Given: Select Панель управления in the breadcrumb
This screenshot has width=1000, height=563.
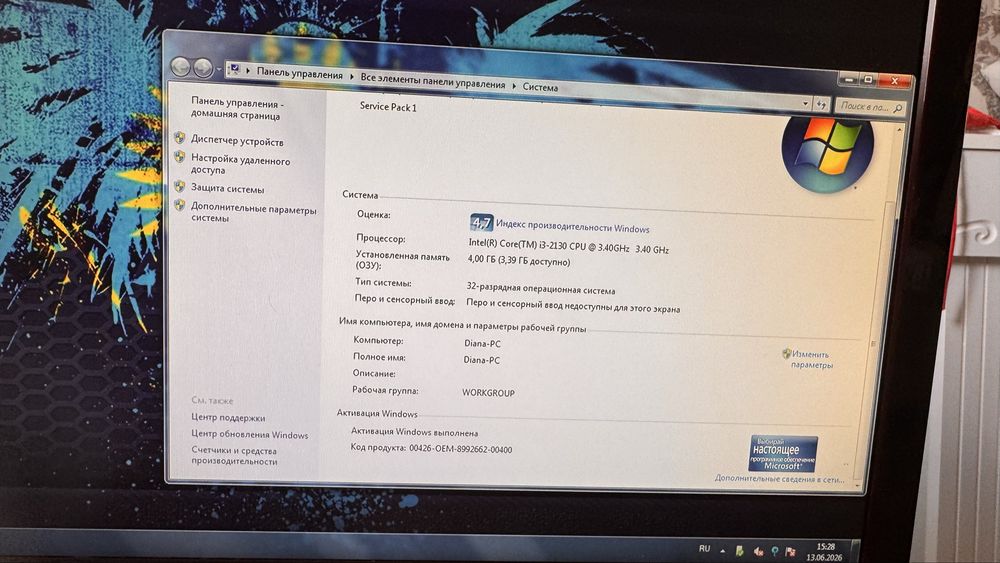Looking at the screenshot, I should tap(299, 73).
